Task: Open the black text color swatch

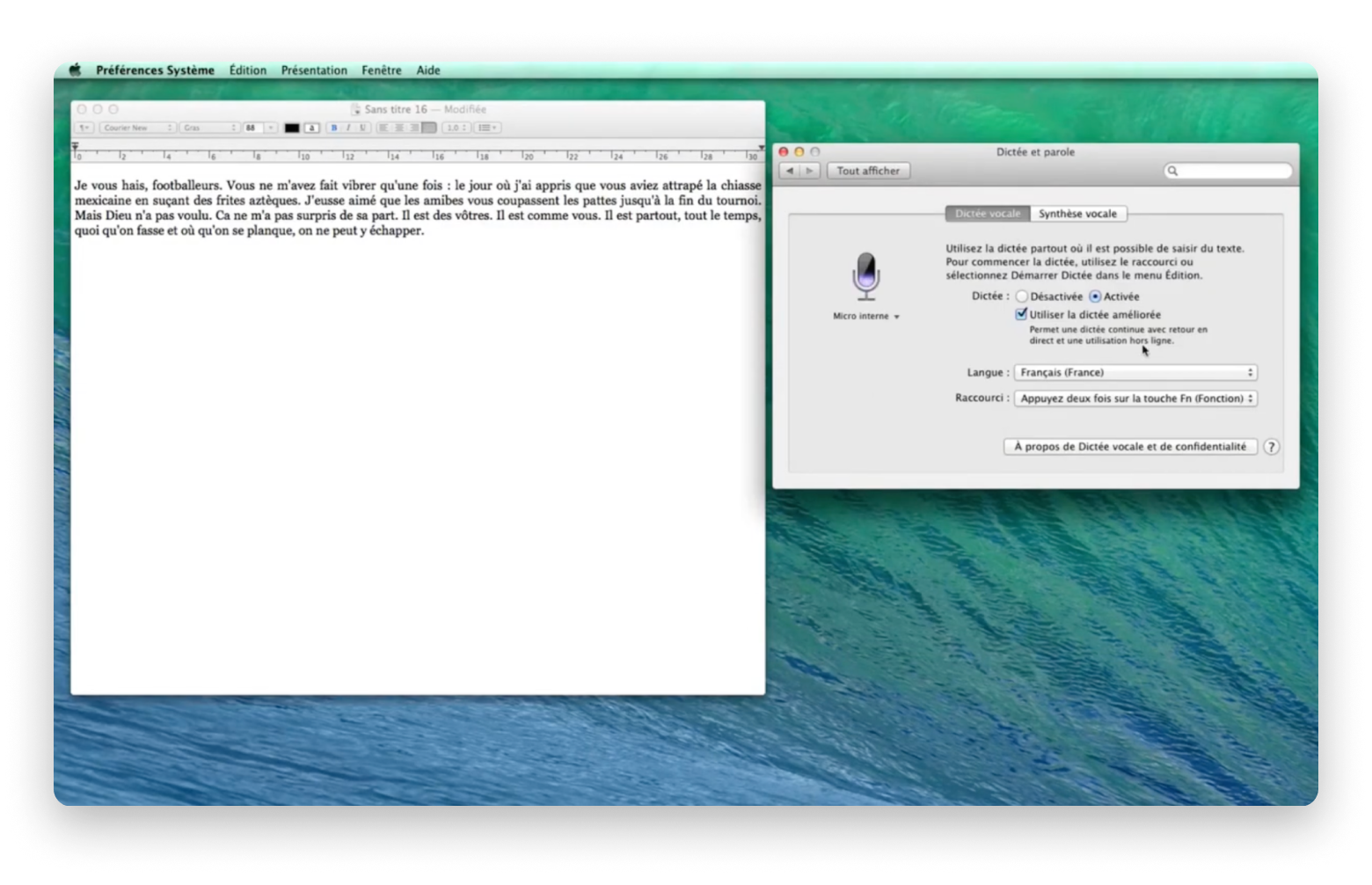Action: pos(292,128)
